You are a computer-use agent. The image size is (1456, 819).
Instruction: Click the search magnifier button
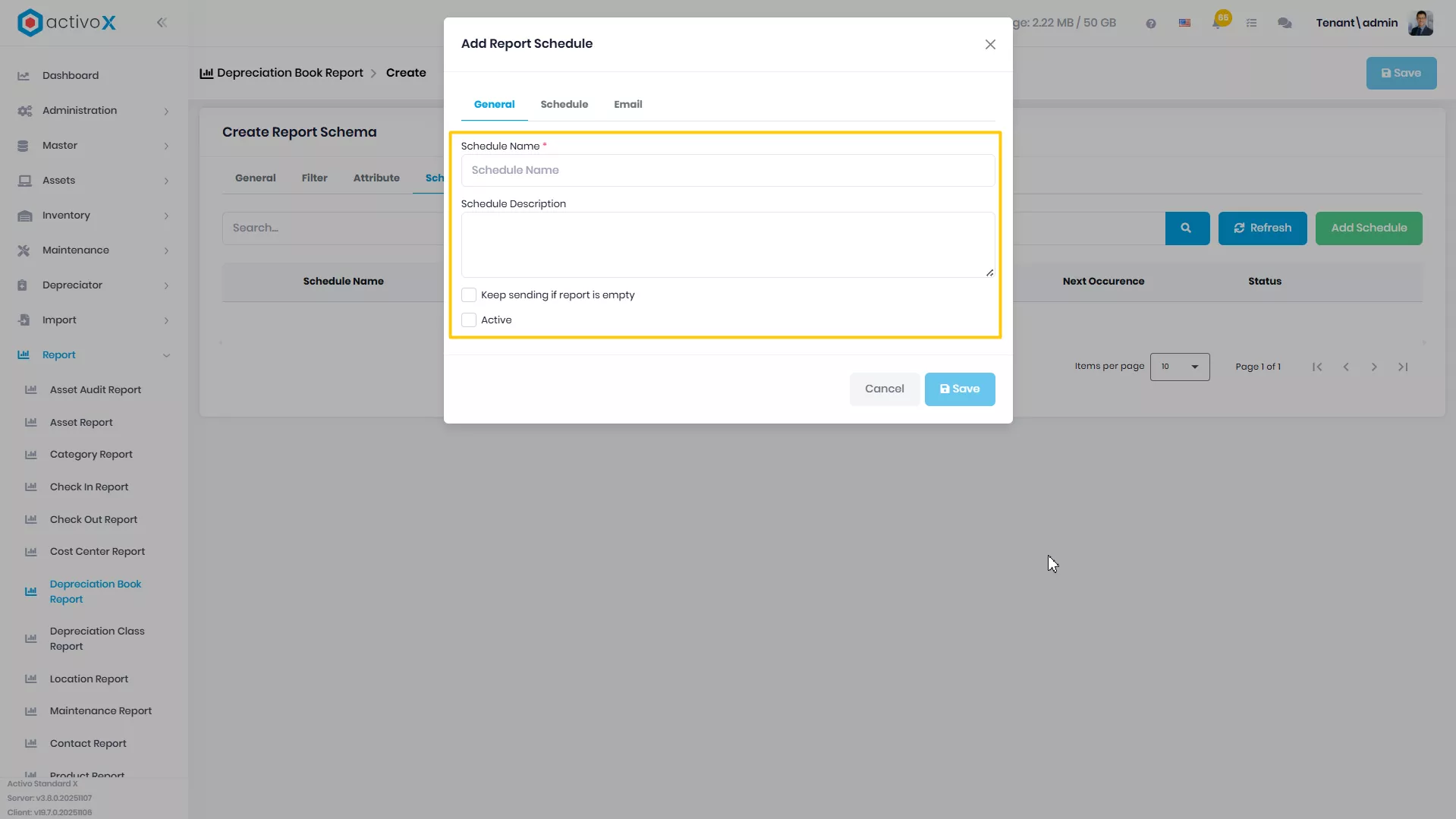tap(1187, 228)
